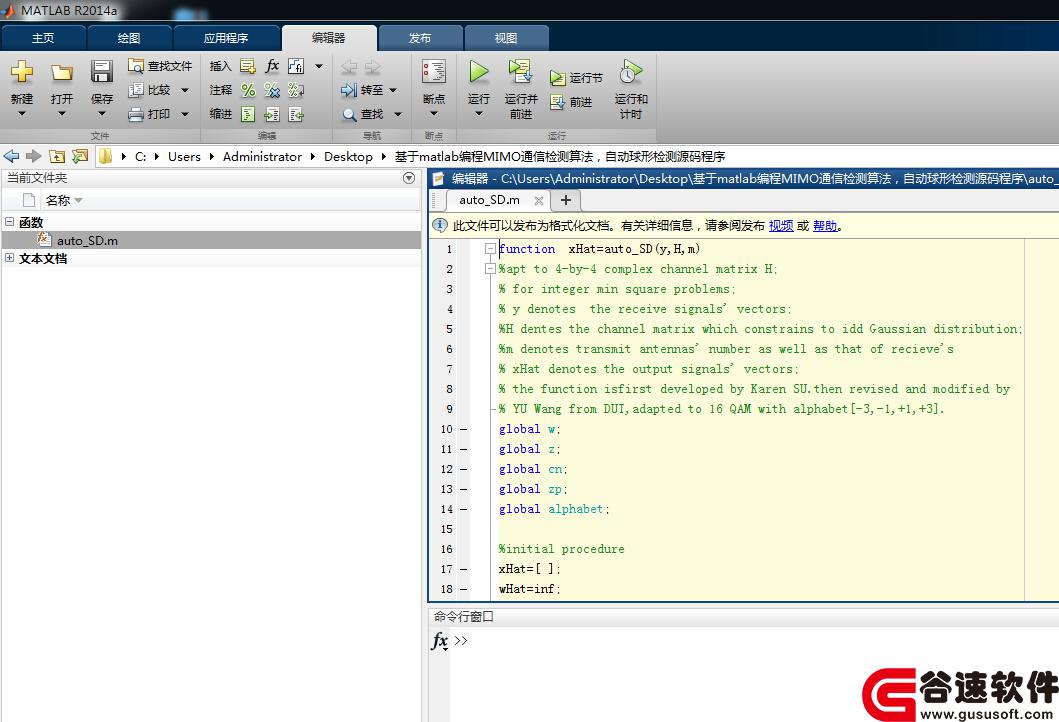Click 运行和计时 (Run and Time) icon
Viewport: 1059px width, 722px height.
point(631,72)
